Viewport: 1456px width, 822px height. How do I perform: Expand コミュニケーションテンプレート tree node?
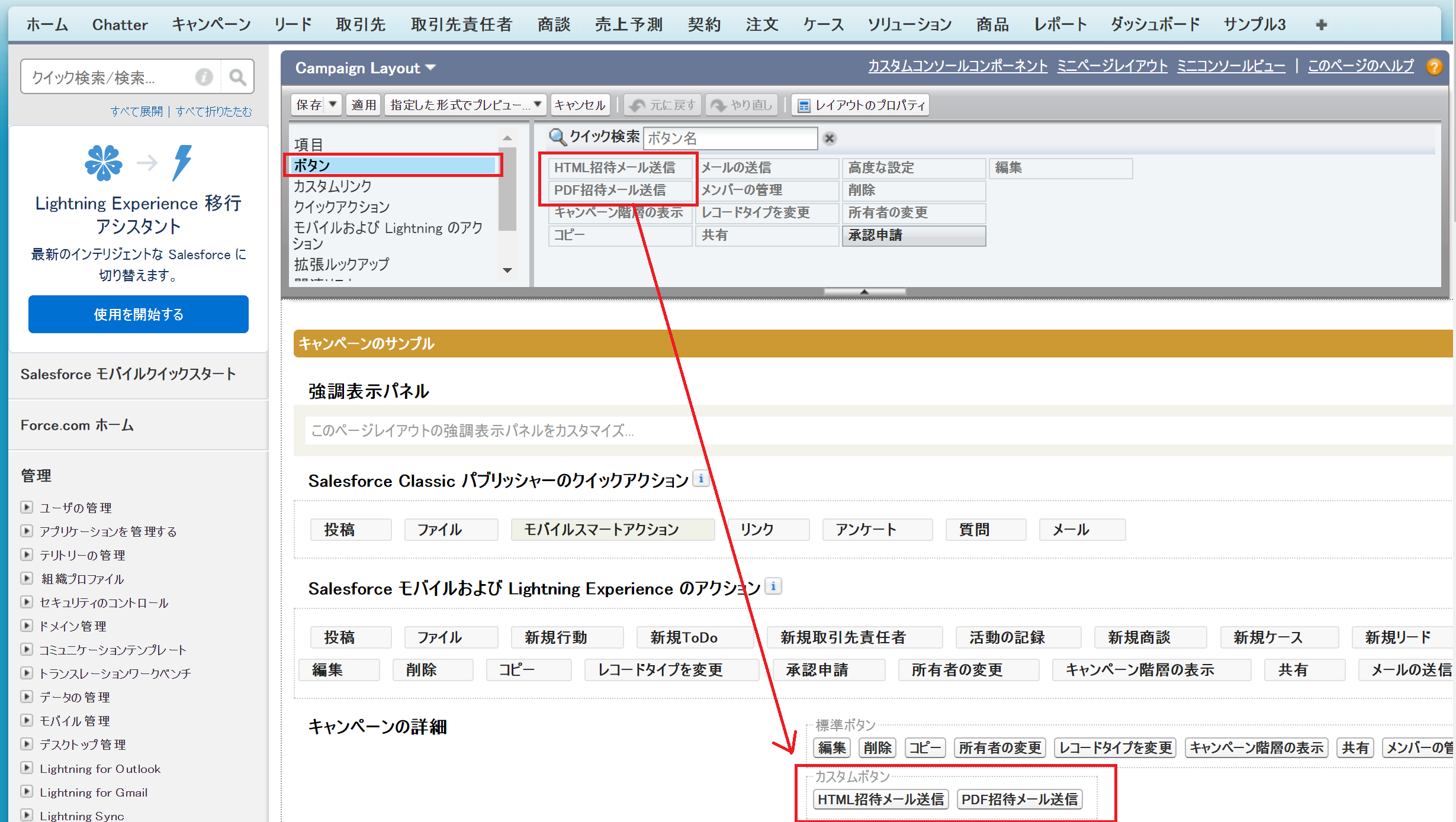coord(26,649)
